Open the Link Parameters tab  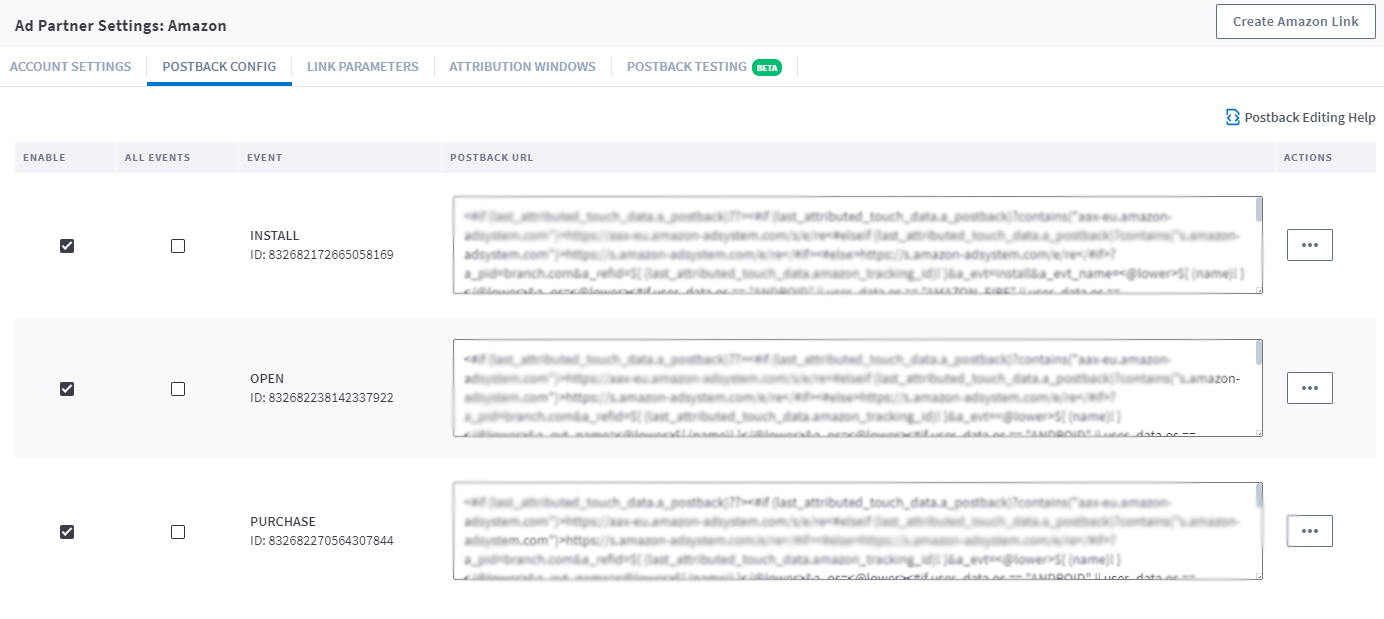coord(363,67)
